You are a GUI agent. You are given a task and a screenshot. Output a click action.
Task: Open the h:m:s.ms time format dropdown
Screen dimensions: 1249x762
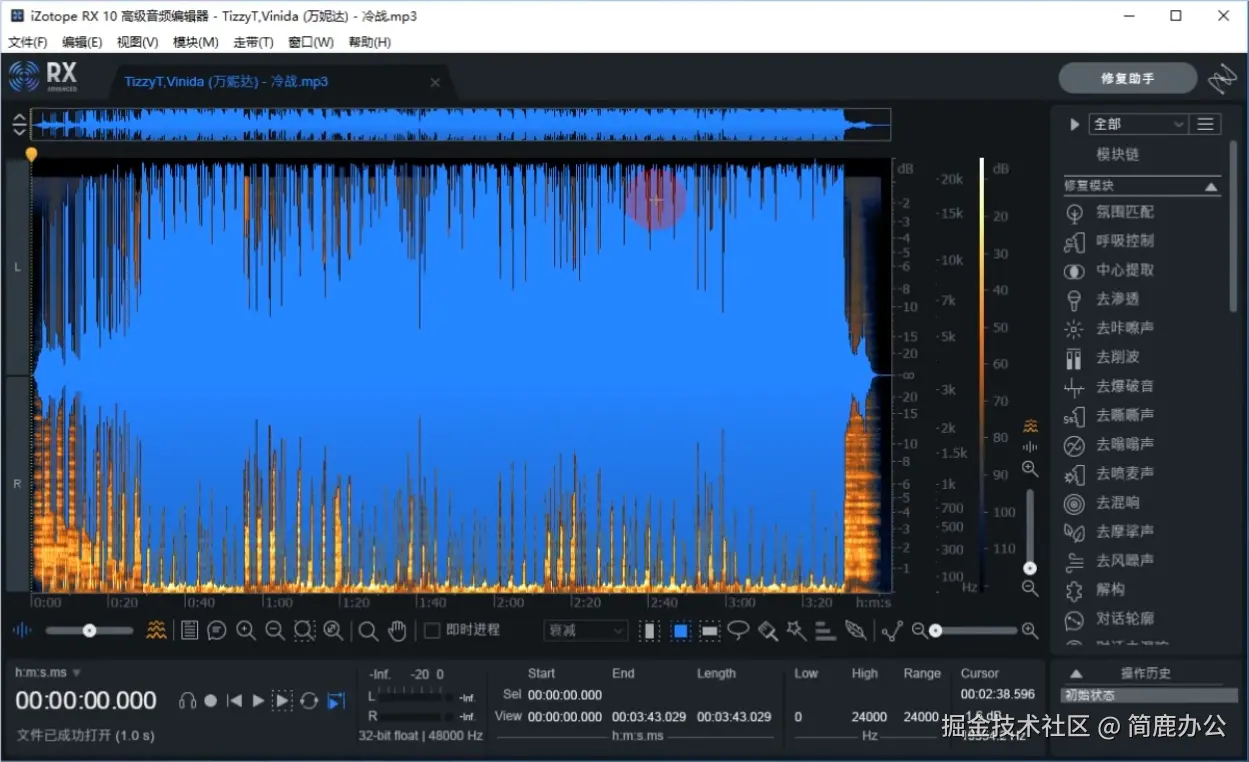(48, 672)
